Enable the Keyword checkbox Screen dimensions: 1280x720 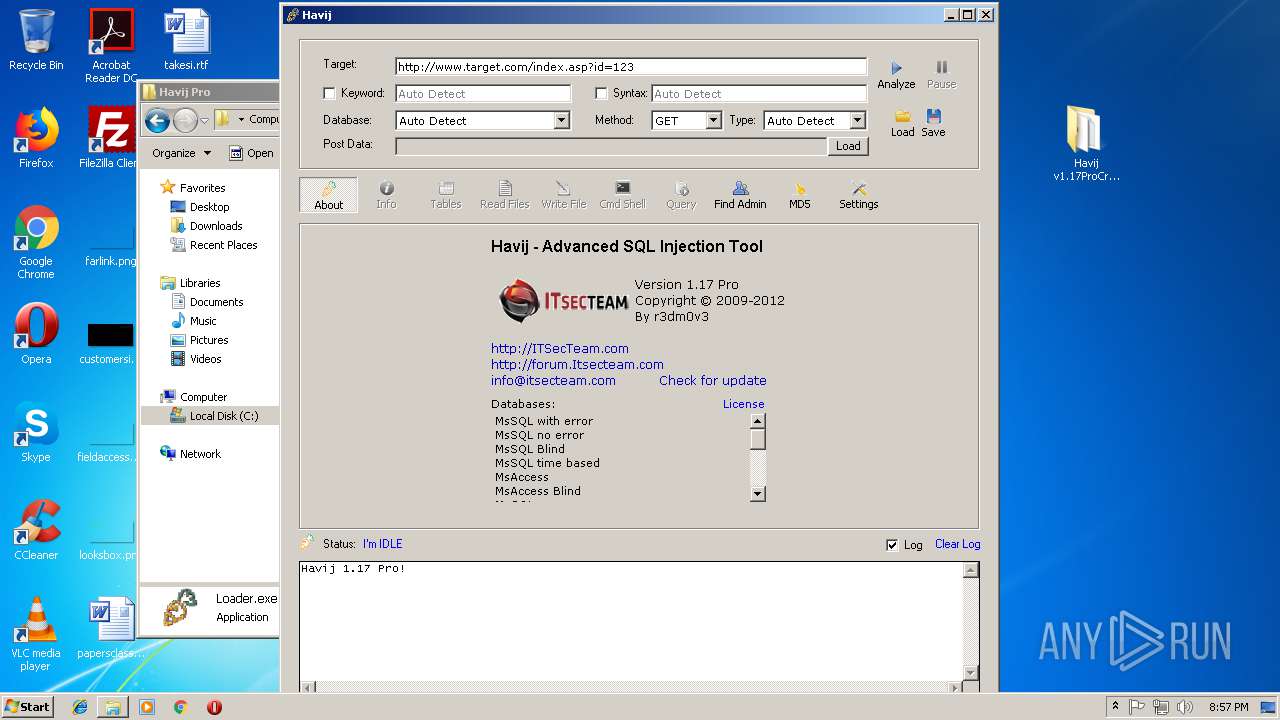coord(329,93)
